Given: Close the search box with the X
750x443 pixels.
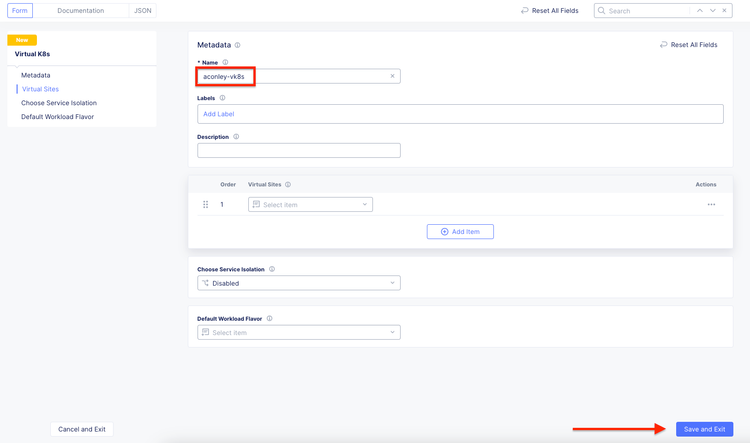Looking at the screenshot, I should (x=725, y=11).
